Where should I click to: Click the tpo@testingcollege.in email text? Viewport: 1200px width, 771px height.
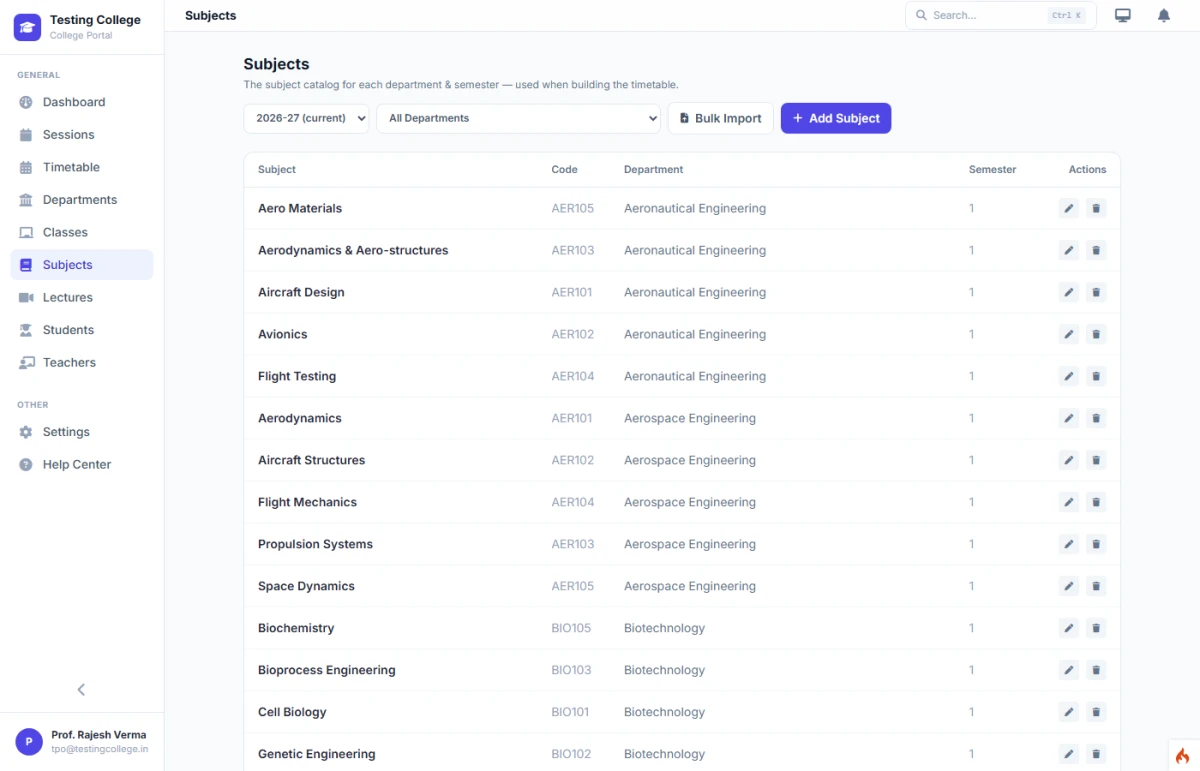[100, 749]
